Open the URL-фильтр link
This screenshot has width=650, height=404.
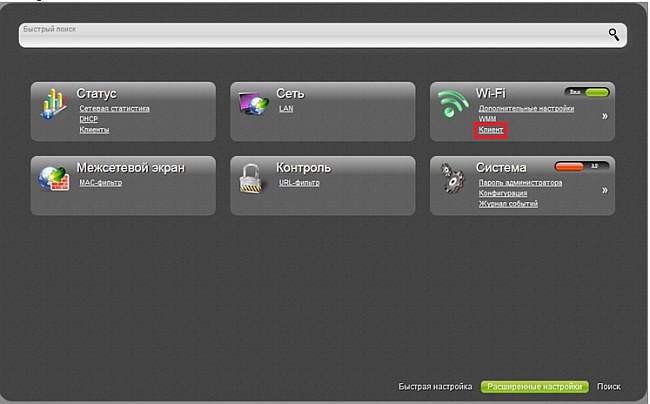point(297,183)
